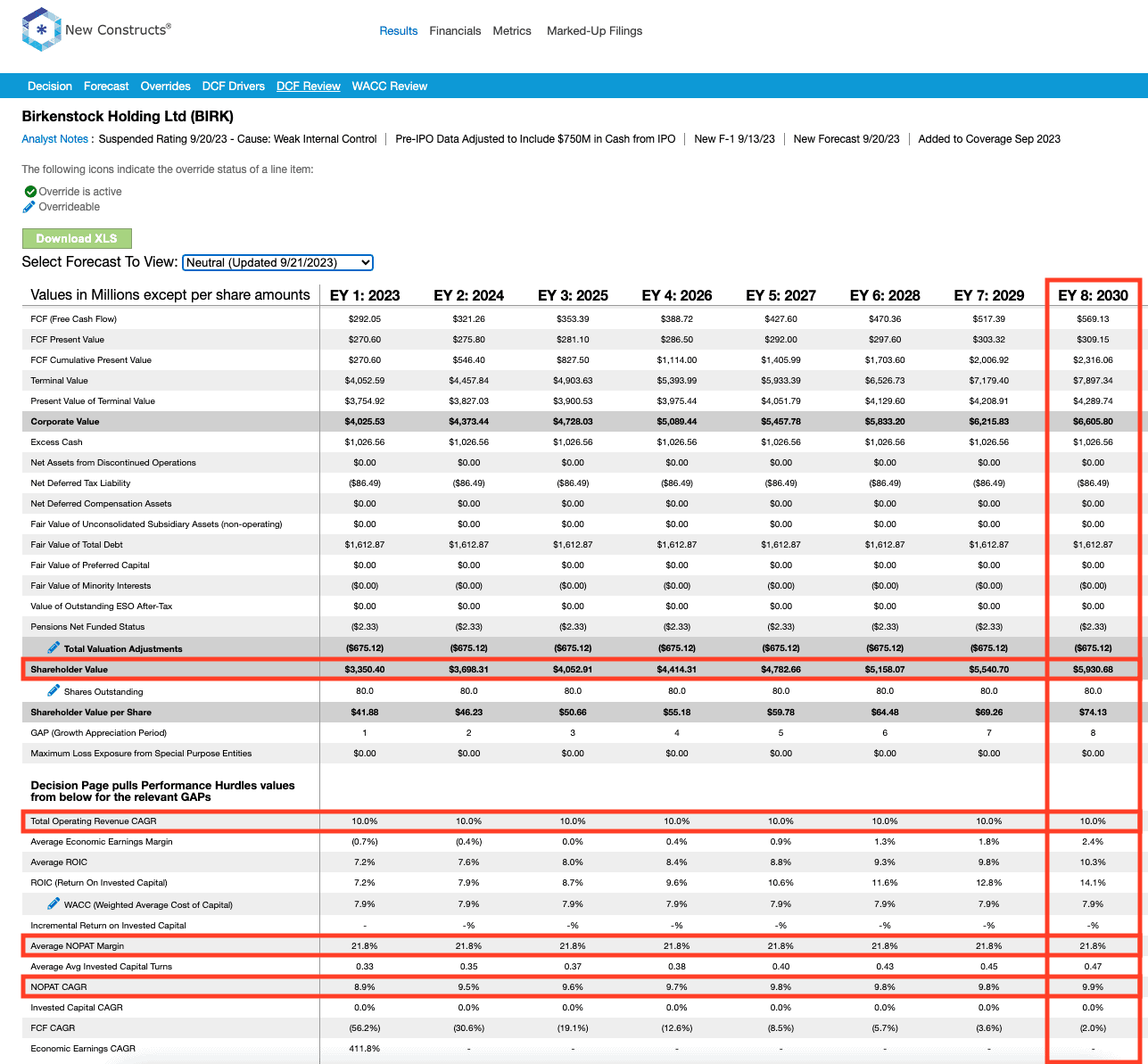Click the Birkenstock Holding Ltd (BIRK) heading
The image size is (1148, 1064).
(128, 116)
